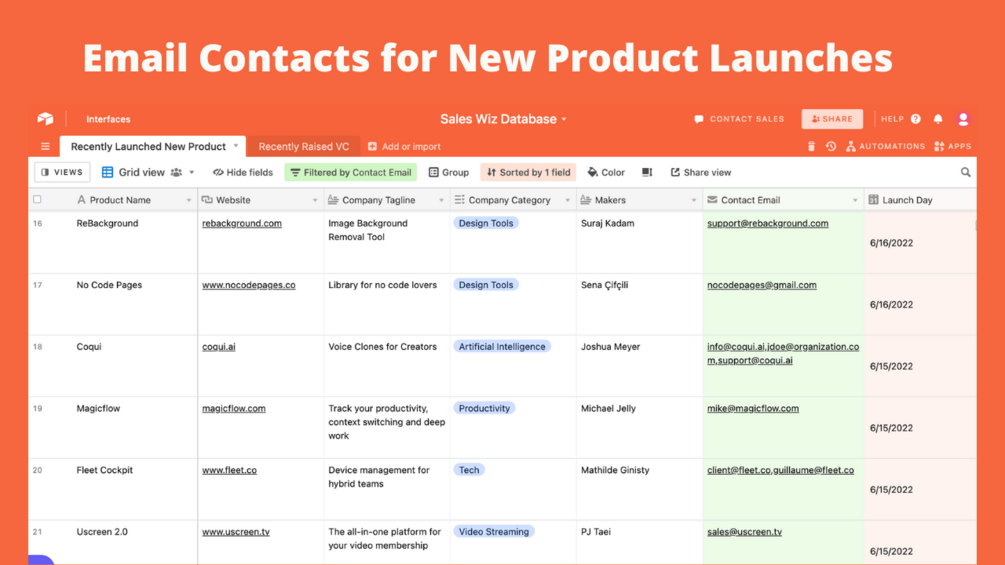Click the trash icon in the tab bar
Viewport: 1005px width, 565px height.
point(811,146)
